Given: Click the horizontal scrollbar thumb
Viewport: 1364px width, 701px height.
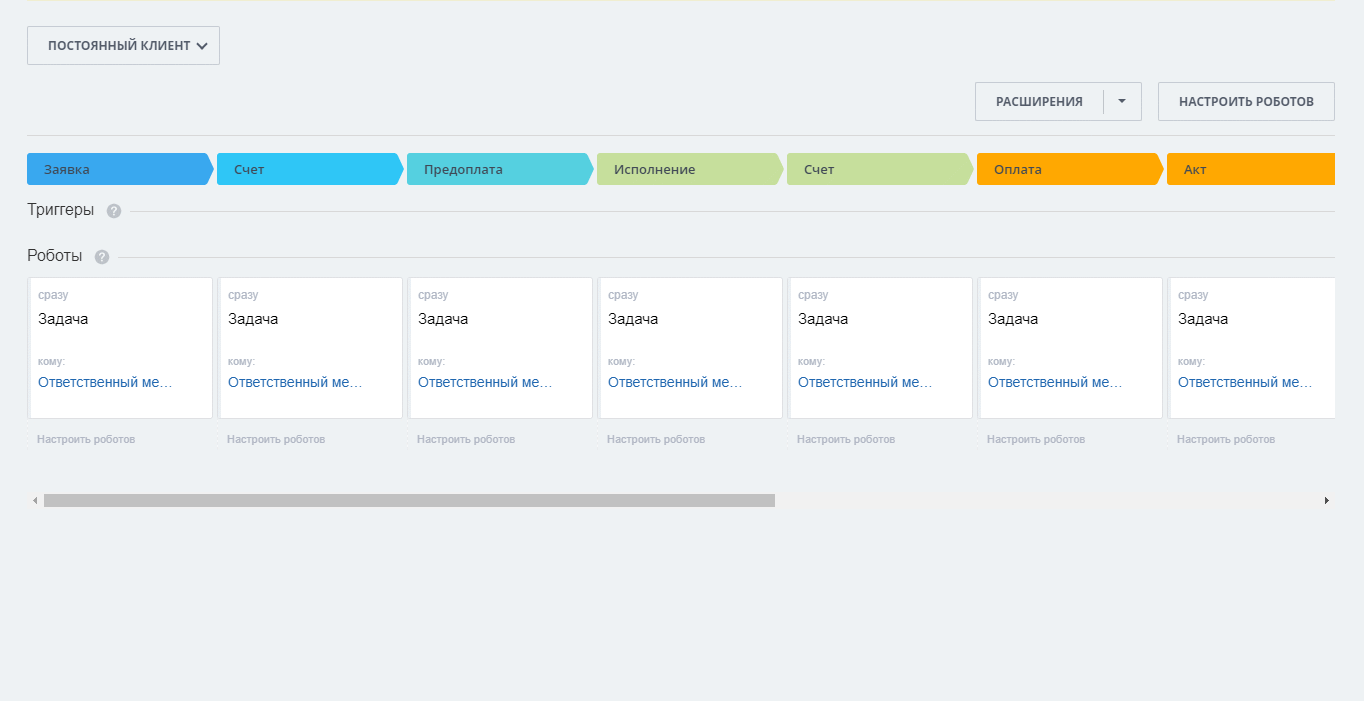Looking at the screenshot, I should [409, 500].
